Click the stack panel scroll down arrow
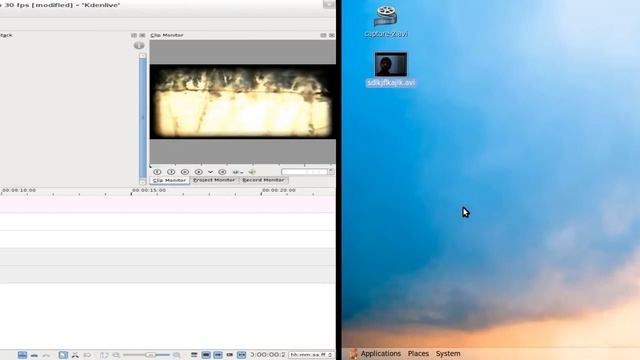 pyautogui.click(x=142, y=182)
